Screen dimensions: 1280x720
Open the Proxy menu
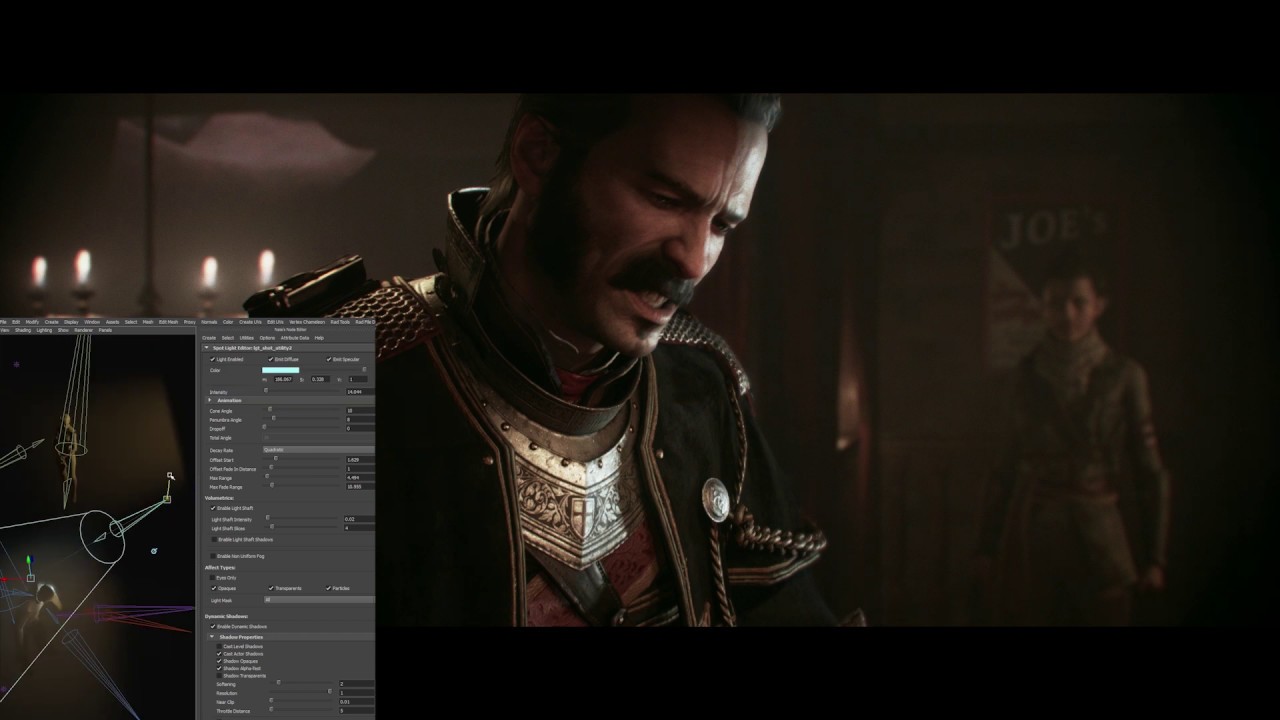[189, 322]
